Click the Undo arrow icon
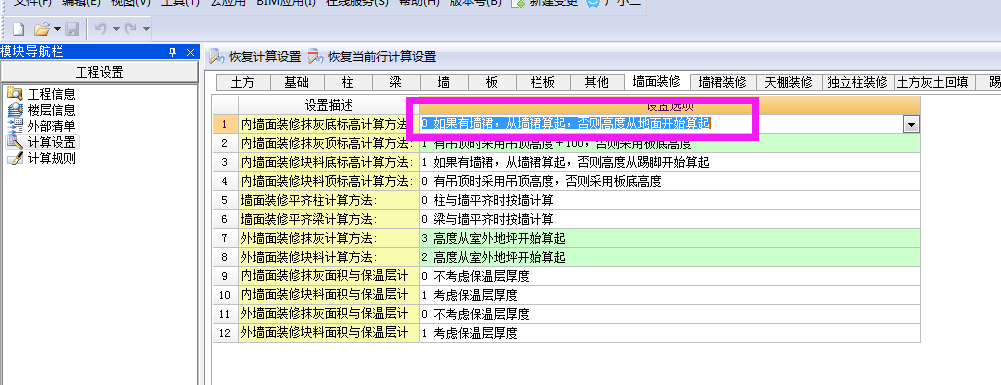The image size is (1001, 385). point(101,29)
